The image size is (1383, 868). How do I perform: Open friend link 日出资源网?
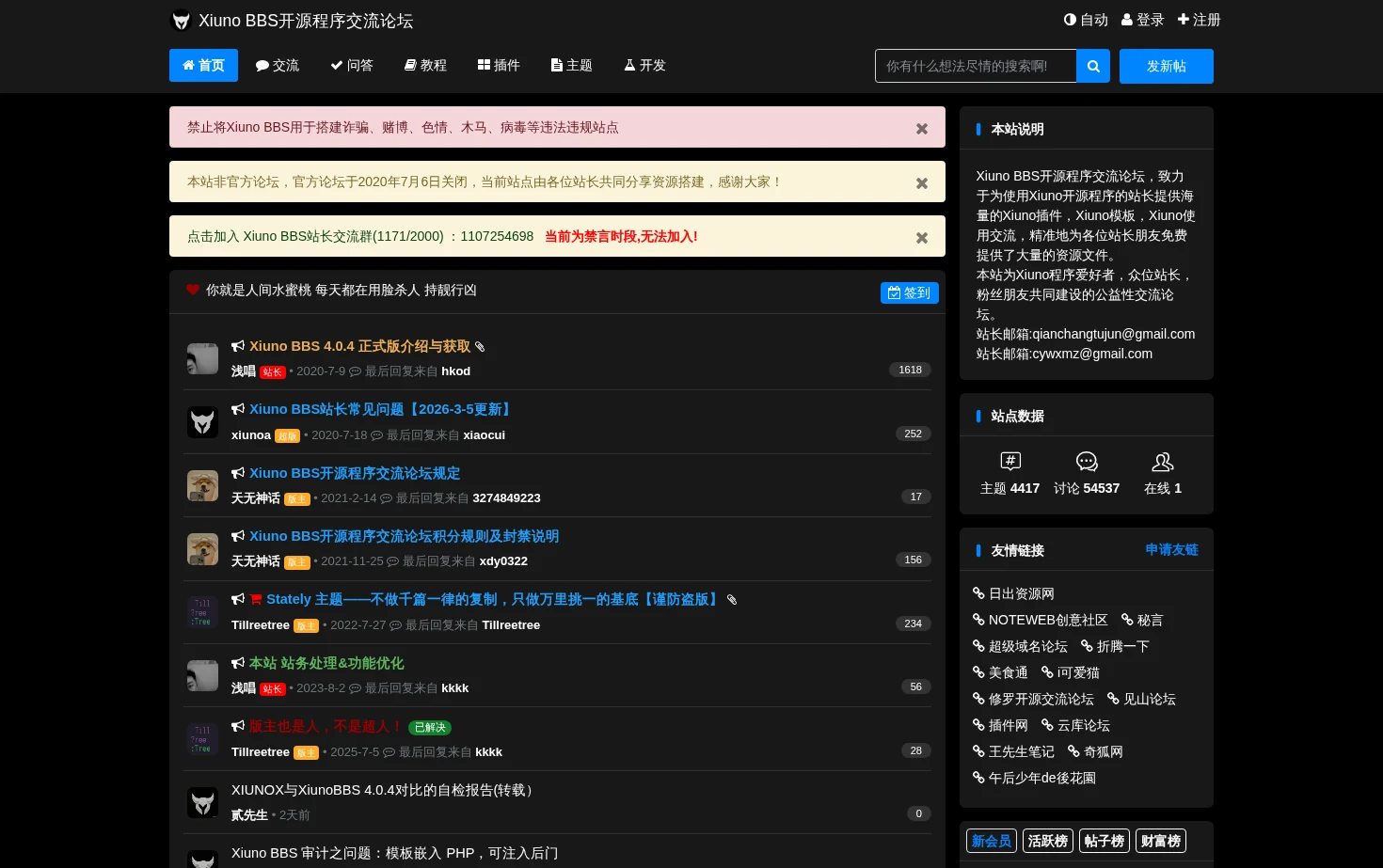(x=1013, y=593)
